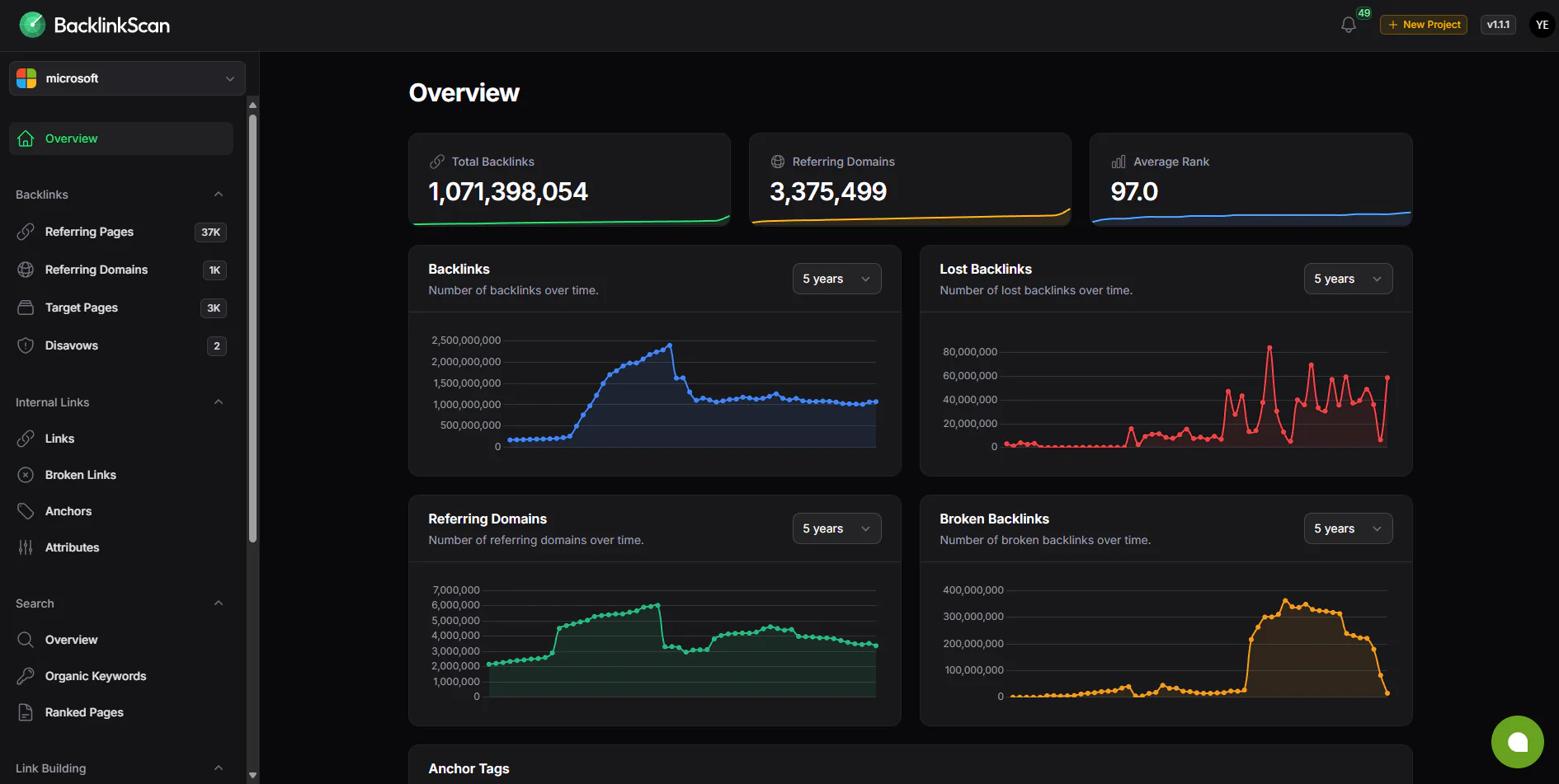Screen dimensions: 1559x784
Task: Open the Broken Backlinks 5 years dropdown
Action: [x=1348, y=528]
